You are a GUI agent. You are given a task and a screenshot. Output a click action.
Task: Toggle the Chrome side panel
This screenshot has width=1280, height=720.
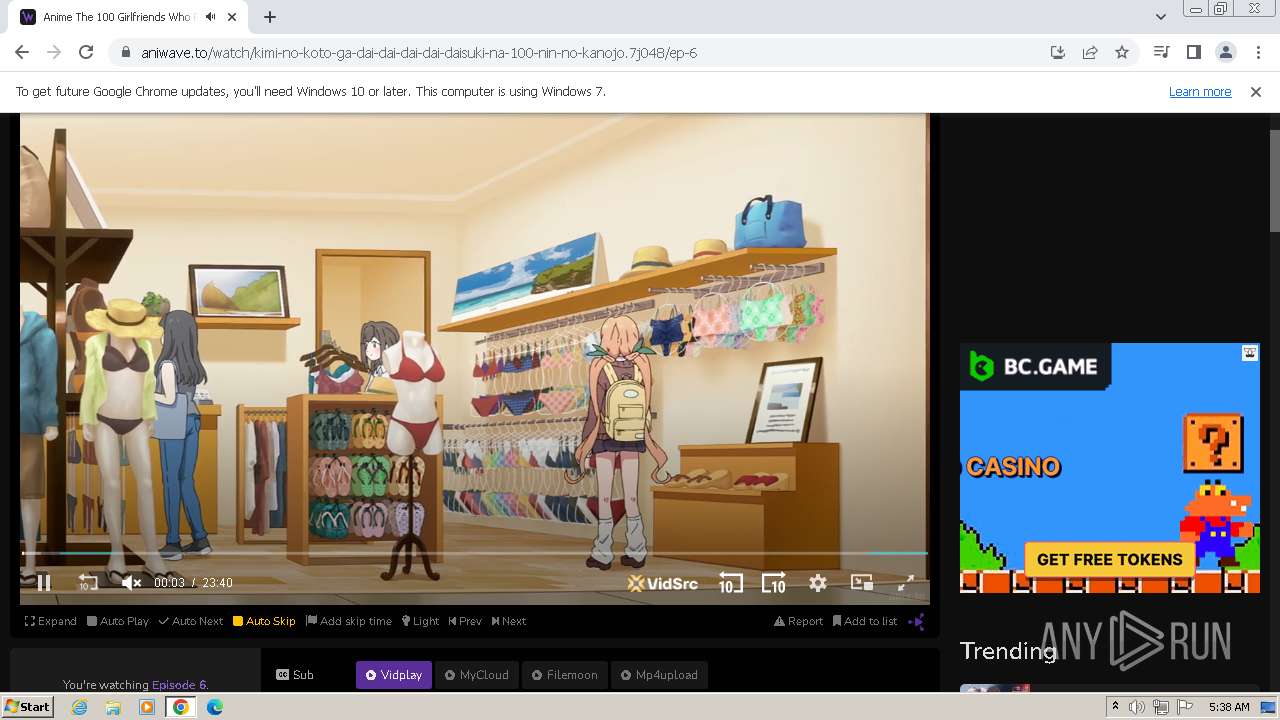(x=1193, y=52)
